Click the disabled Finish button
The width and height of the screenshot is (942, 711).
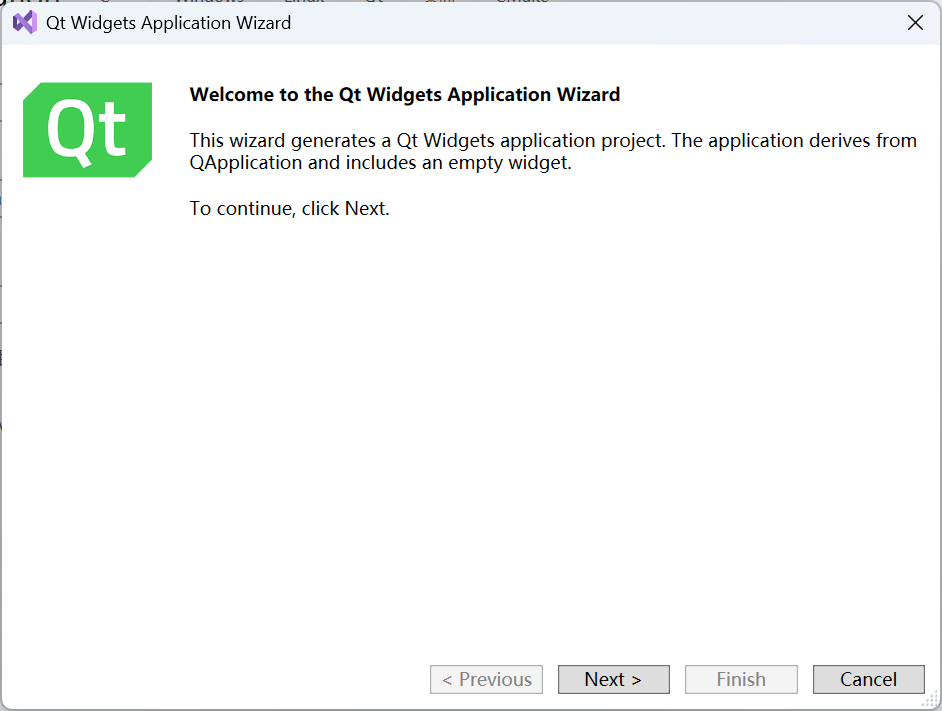(x=741, y=679)
